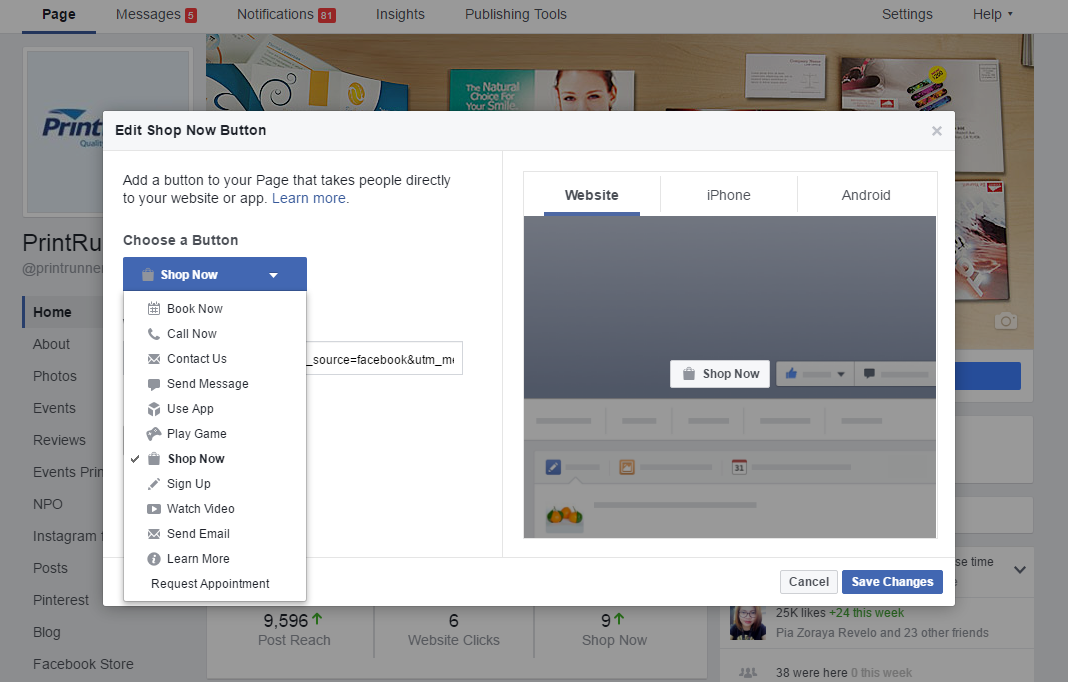Click Cancel in the dialog
The width and height of the screenshot is (1068, 682).
[808, 582]
